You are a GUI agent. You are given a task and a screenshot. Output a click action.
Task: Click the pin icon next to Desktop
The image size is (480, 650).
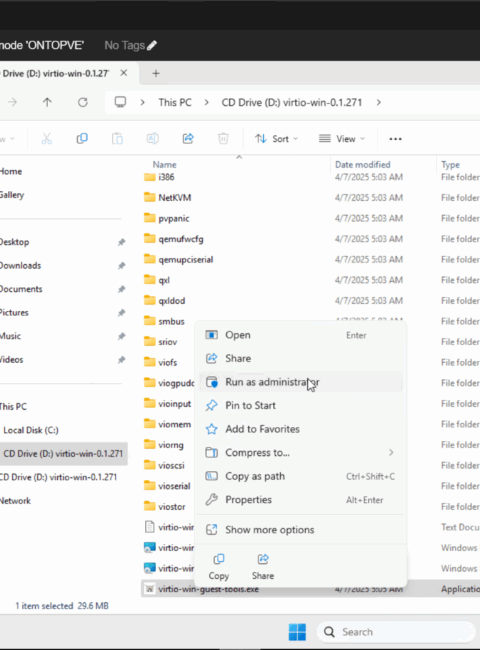tap(121, 242)
